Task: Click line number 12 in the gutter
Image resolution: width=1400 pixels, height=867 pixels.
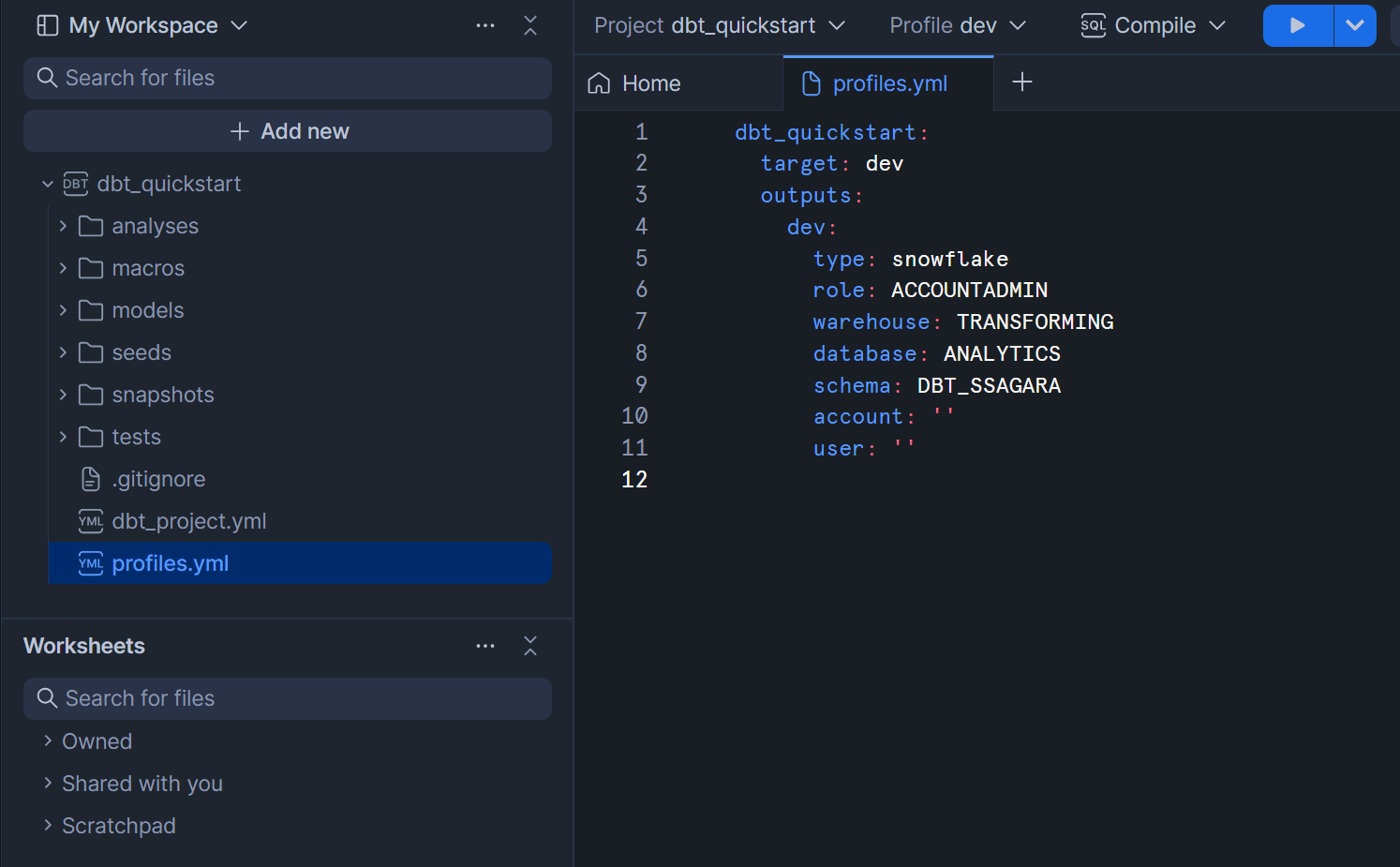Action: (x=634, y=480)
